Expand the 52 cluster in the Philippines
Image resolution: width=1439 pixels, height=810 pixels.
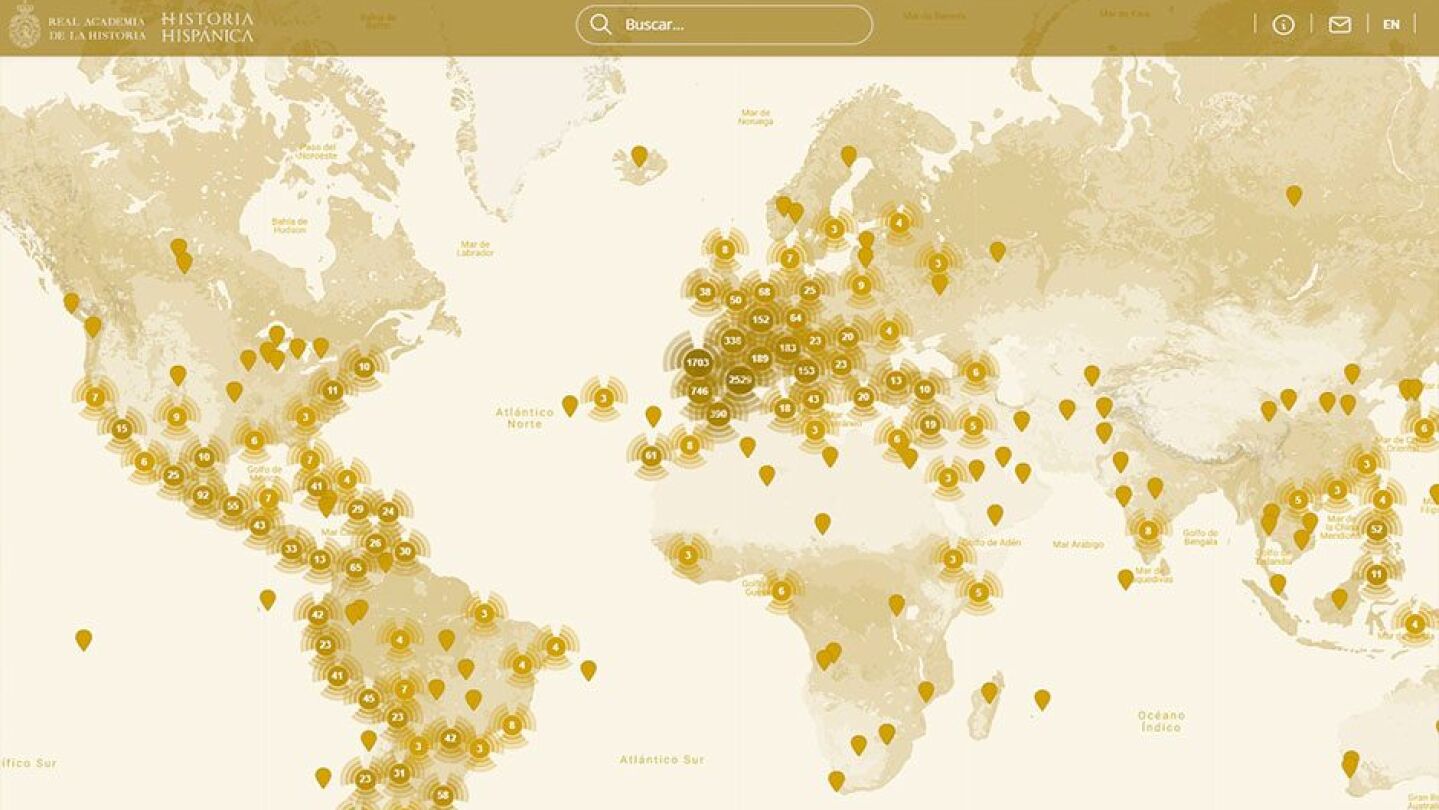[1377, 529]
